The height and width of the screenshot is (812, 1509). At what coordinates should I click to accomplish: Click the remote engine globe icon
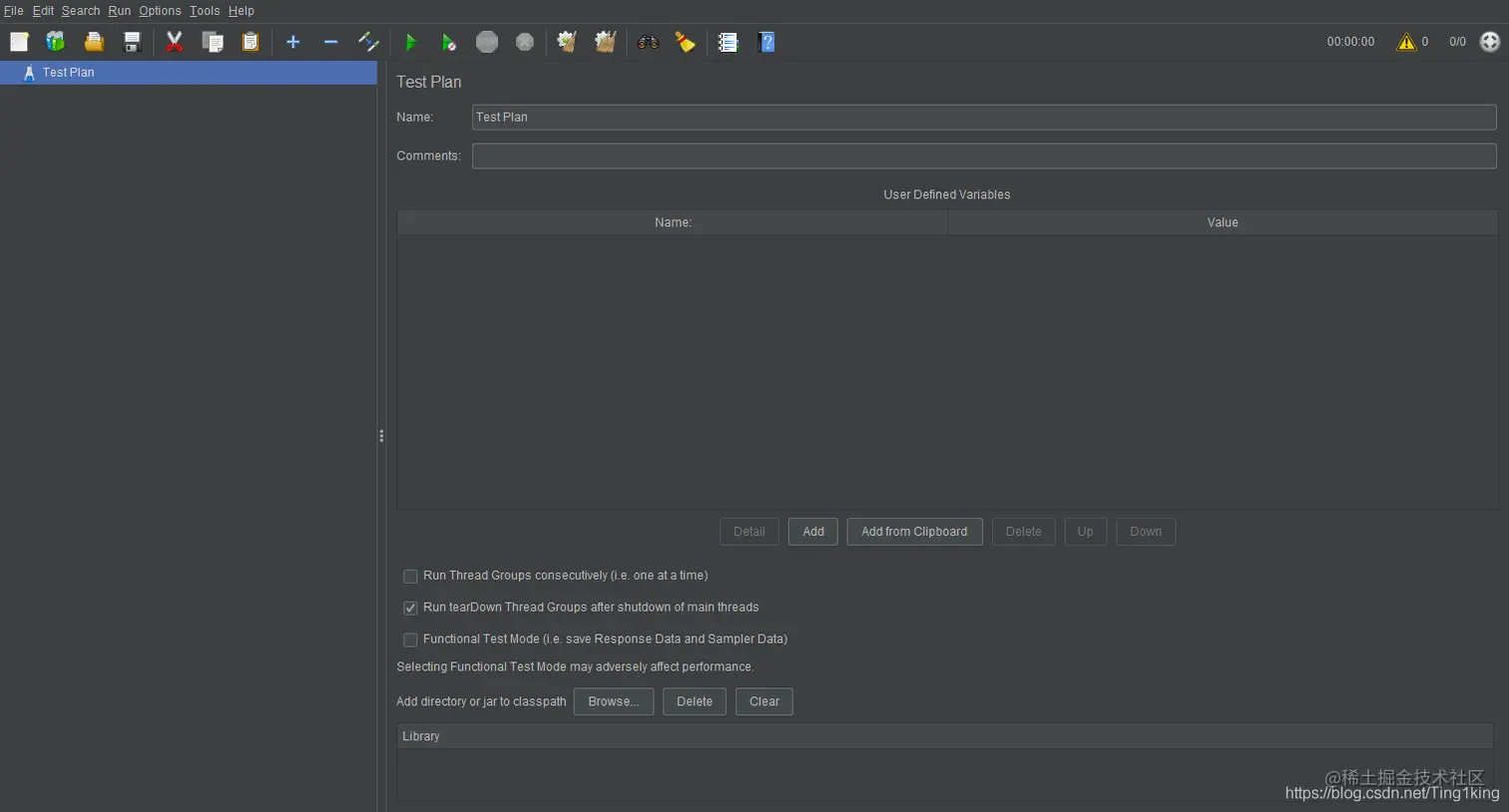[x=1490, y=42]
